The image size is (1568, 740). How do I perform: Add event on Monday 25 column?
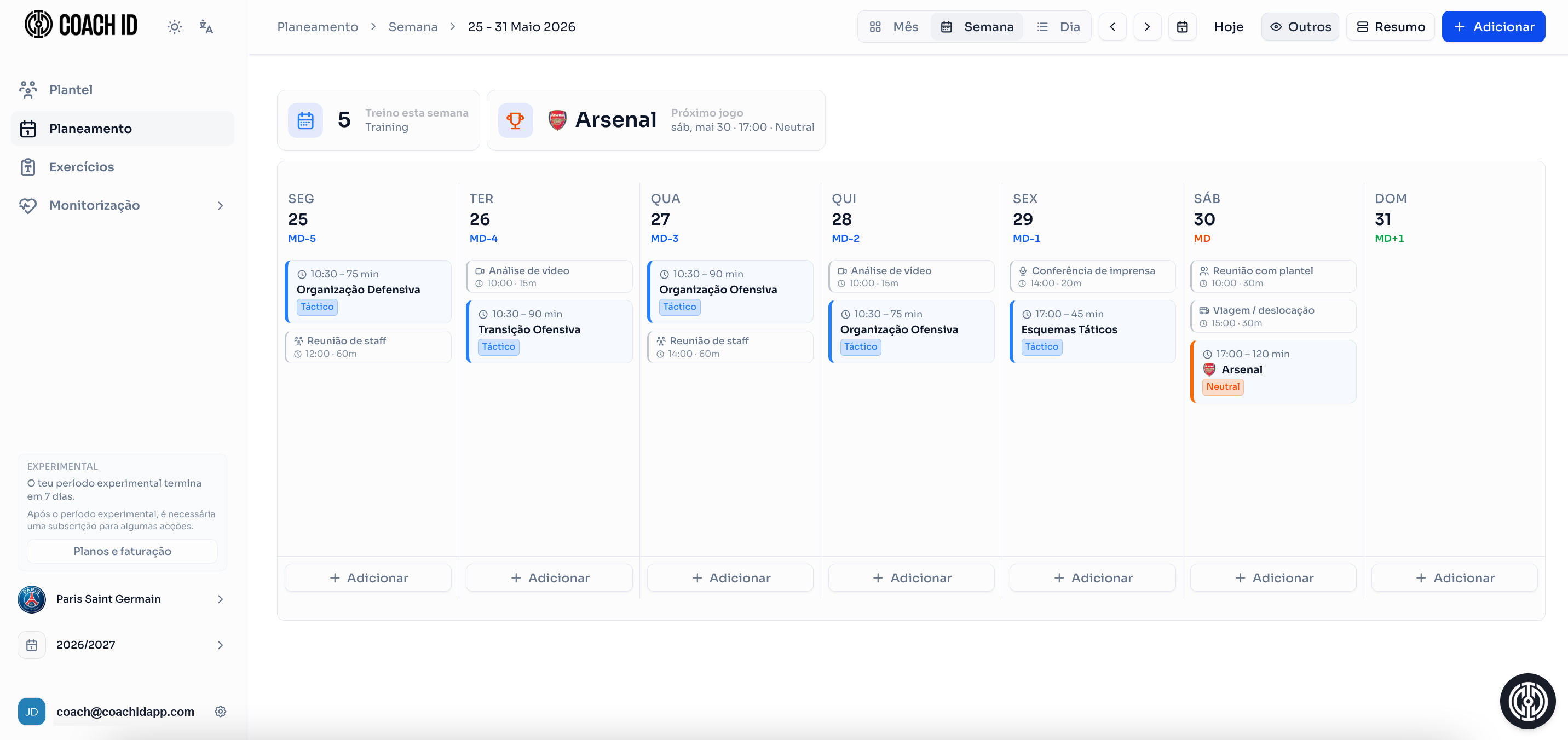(368, 577)
